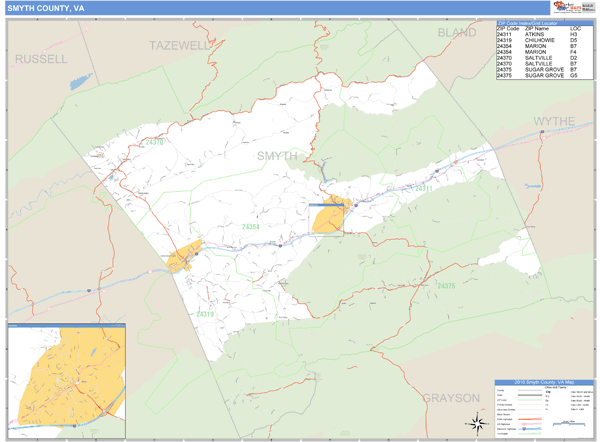
Task: Click the GRAYSON county label
Action: point(451,398)
